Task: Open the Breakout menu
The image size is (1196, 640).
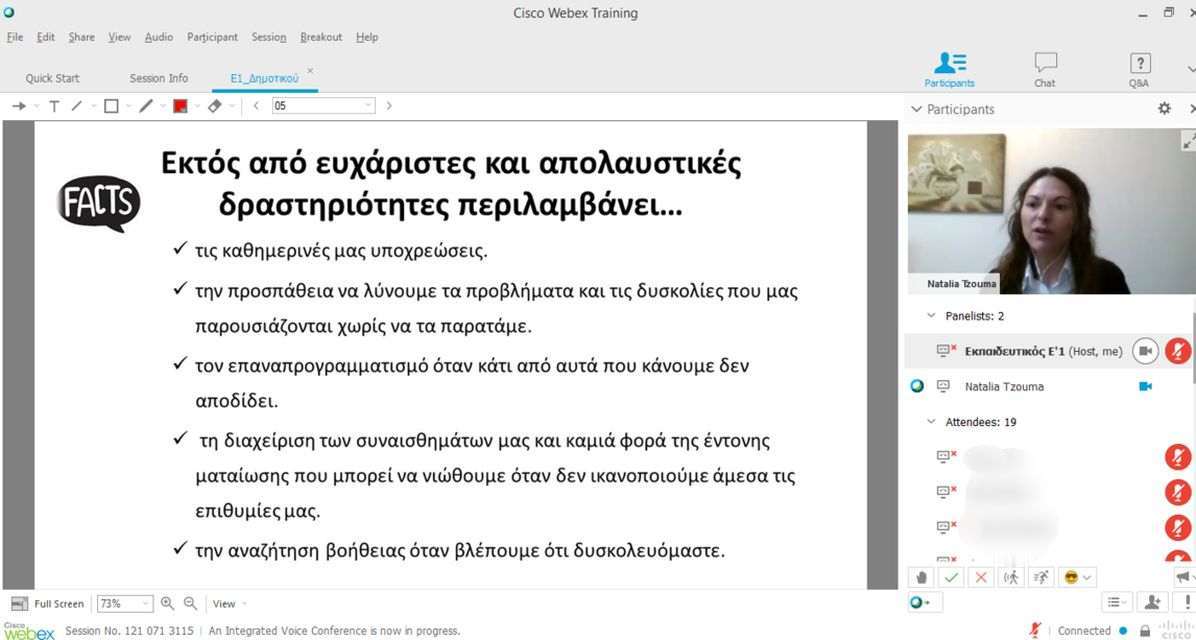Action: [x=321, y=37]
